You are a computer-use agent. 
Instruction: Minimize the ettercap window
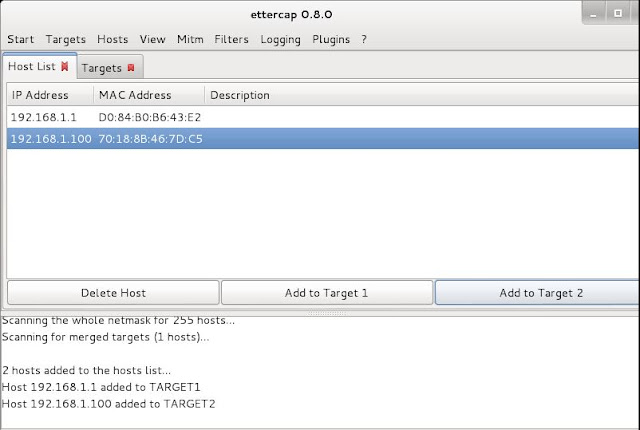(x=593, y=14)
